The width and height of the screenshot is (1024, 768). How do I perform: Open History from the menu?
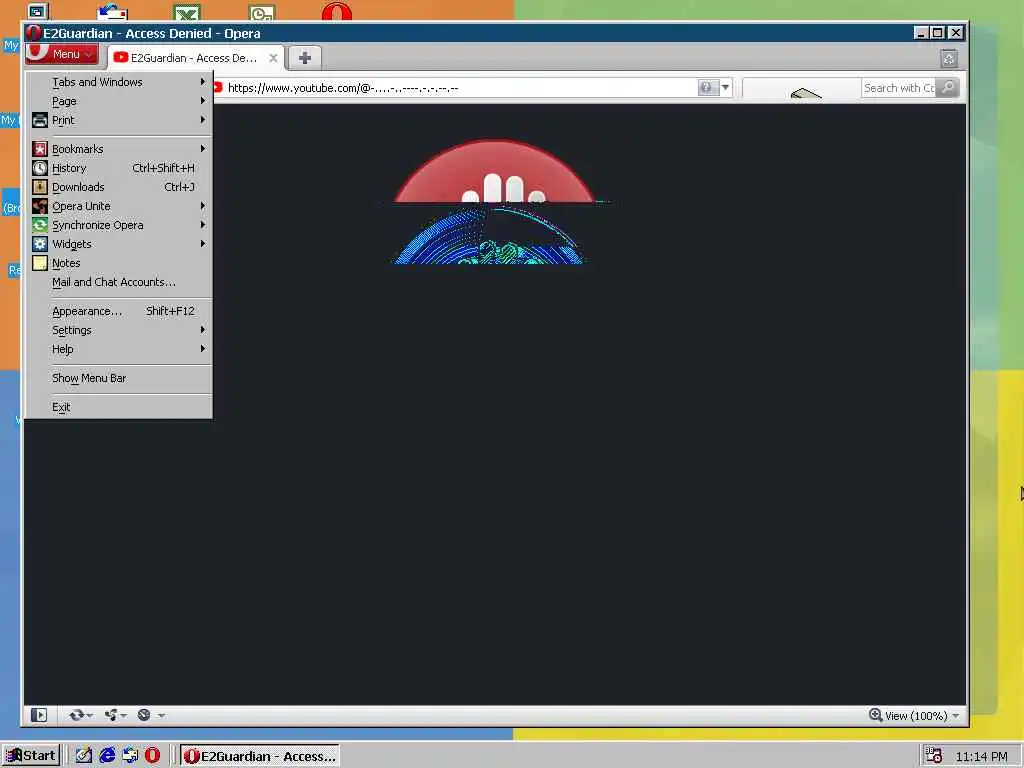pyautogui.click(x=118, y=167)
